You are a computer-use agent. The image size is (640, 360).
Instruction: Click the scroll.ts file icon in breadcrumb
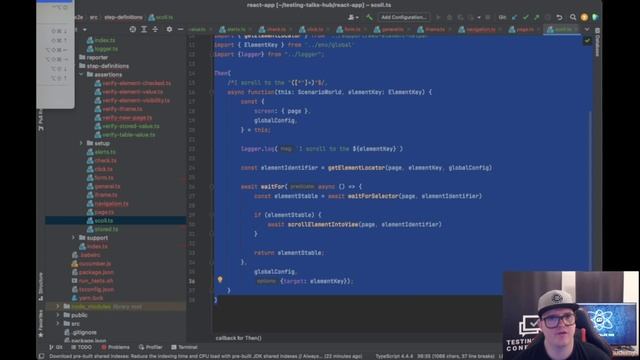(x=151, y=17)
